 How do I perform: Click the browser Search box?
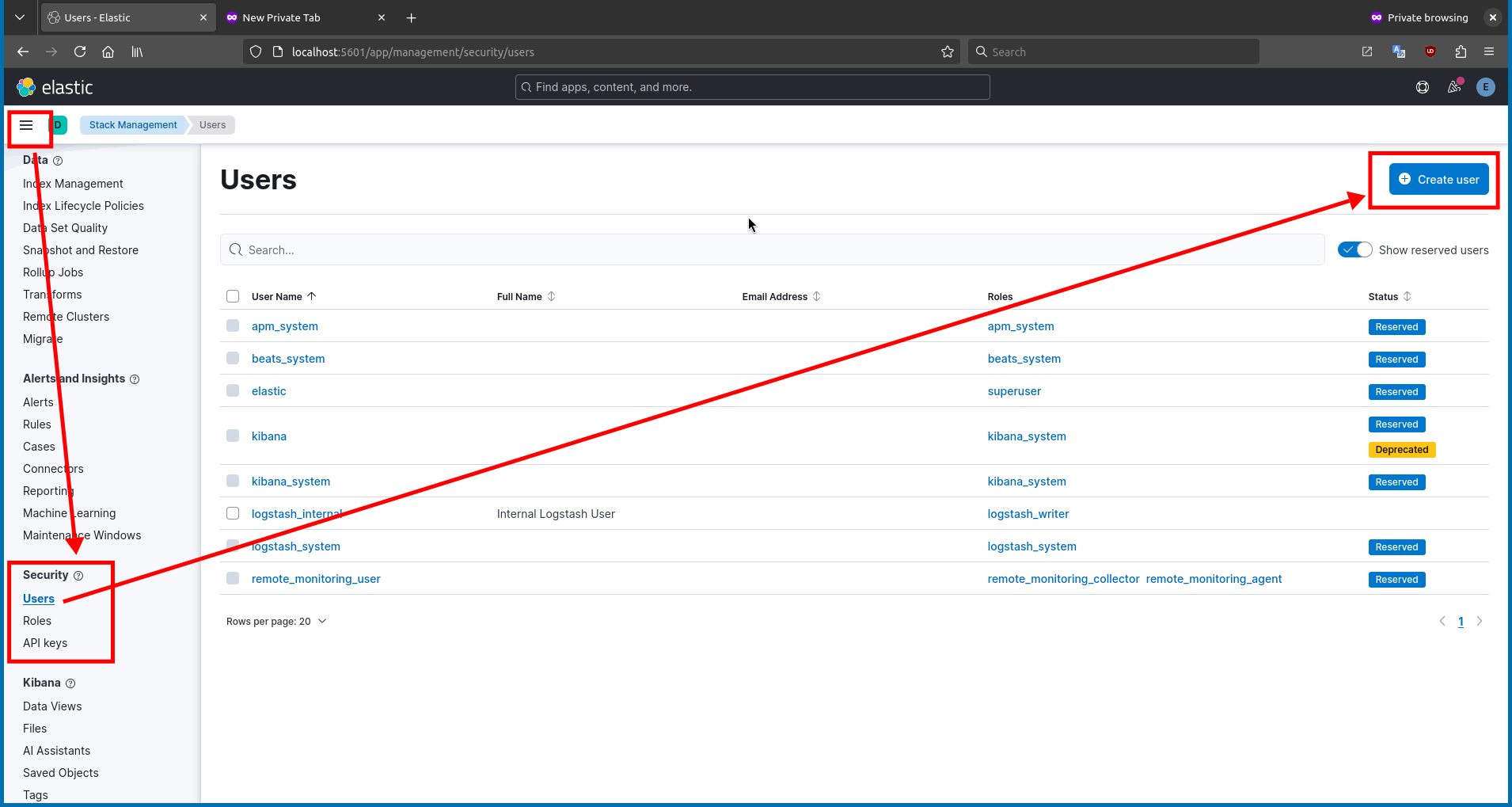tap(1113, 51)
